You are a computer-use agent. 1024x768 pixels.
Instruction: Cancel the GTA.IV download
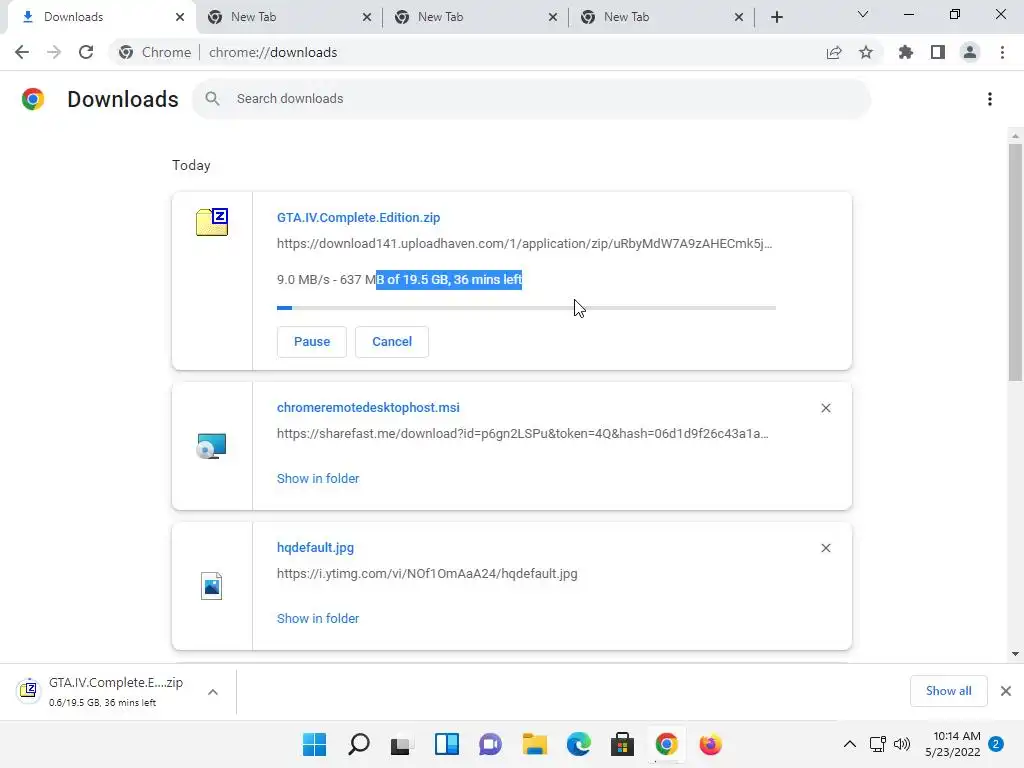[x=392, y=342]
